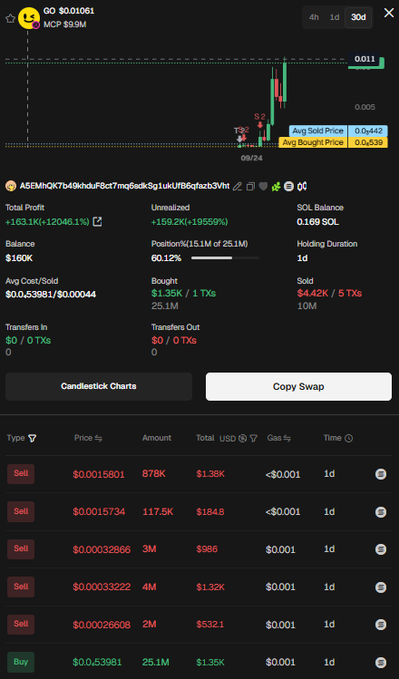
Task: Click price $0.00032866
Action: coord(101,550)
